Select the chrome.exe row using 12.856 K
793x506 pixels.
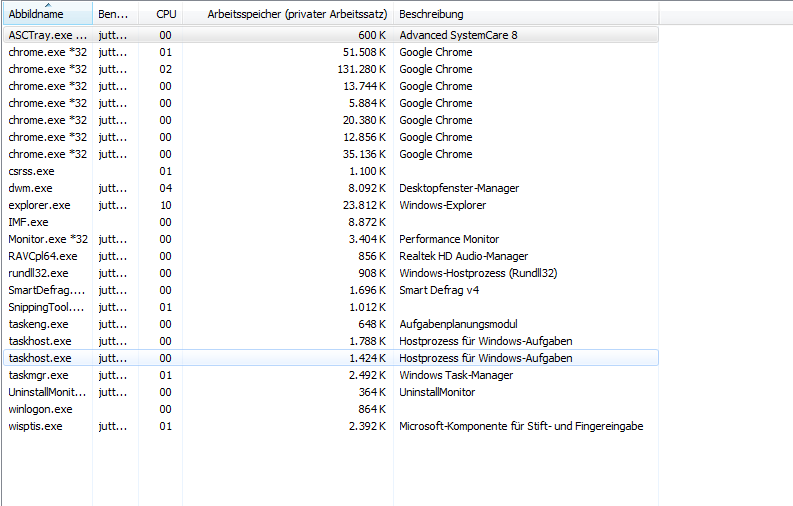(331, 137)
